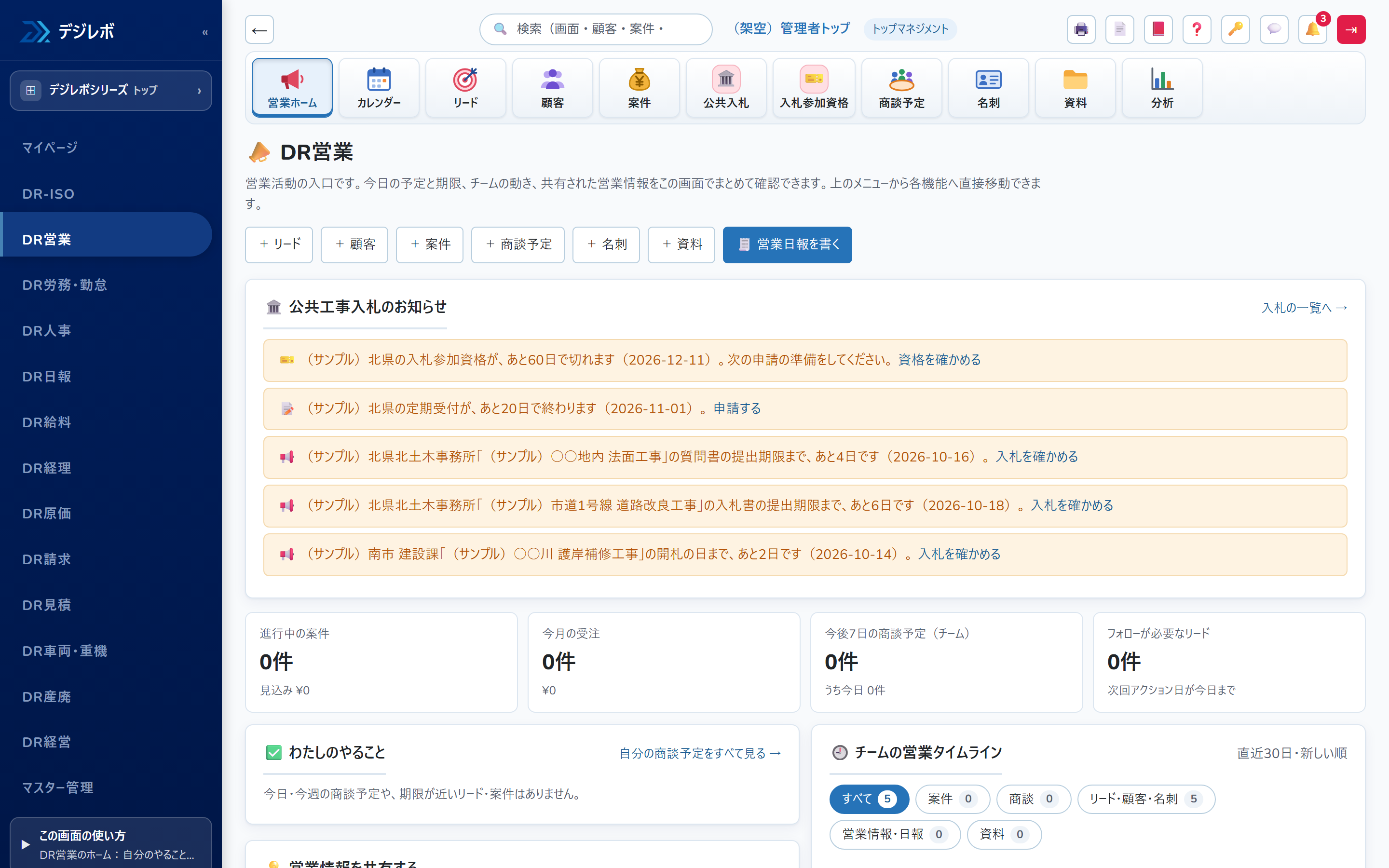Click the back arrow button
This screenshot has width=1389, height=868.
click(x=259, y=29)
